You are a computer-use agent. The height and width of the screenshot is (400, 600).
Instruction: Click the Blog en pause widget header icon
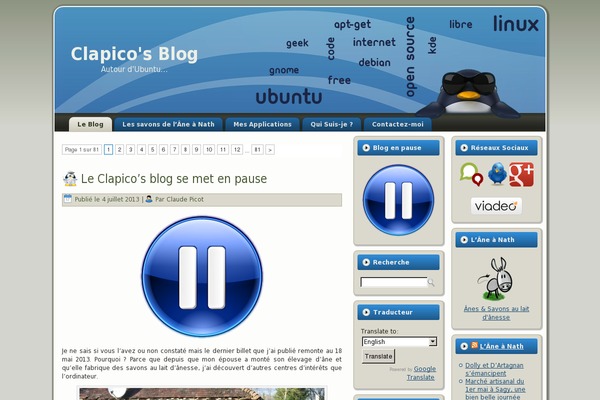pyautogui.click(x=366, y=148)
